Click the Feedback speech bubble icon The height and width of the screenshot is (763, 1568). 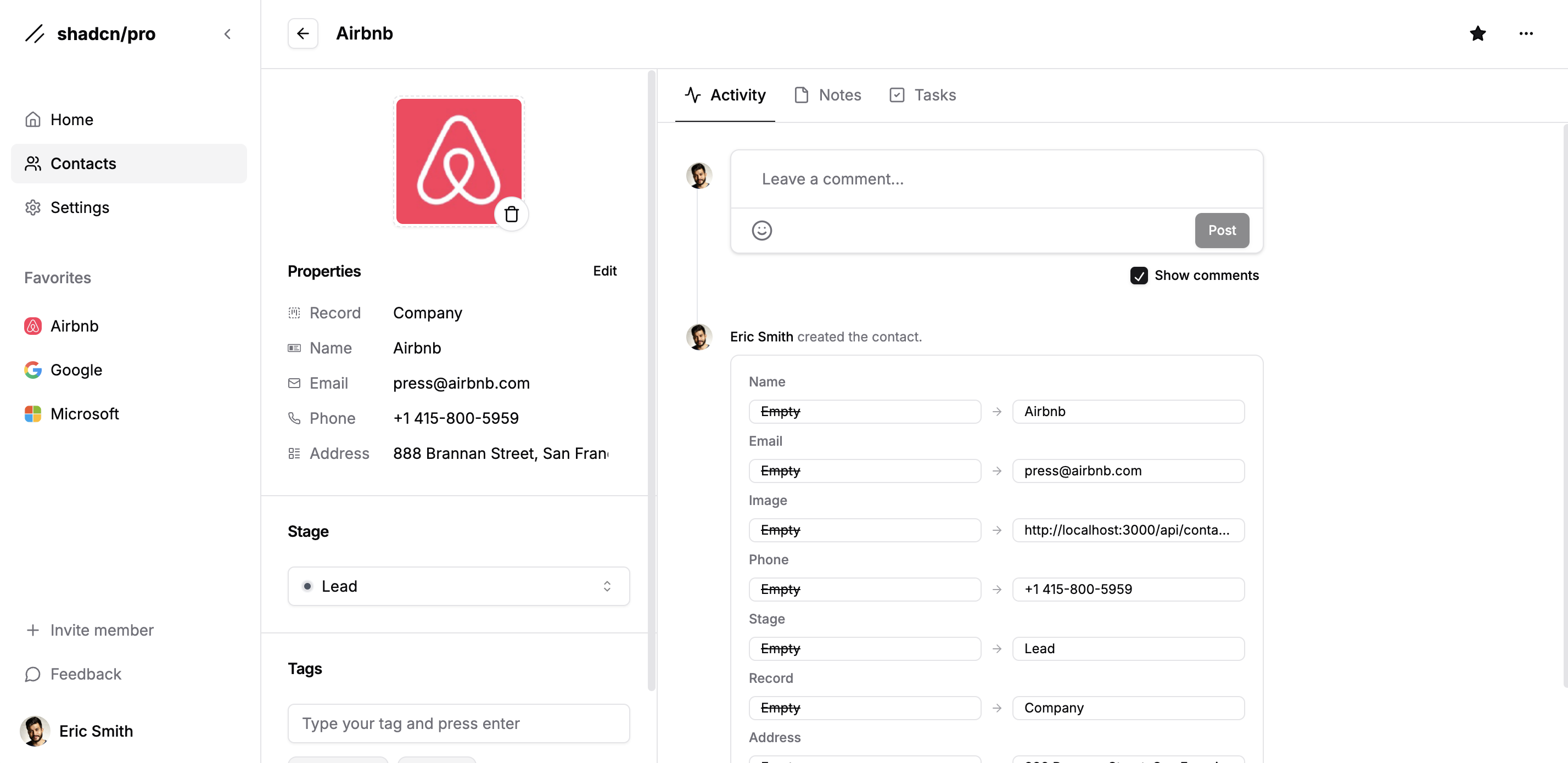pyautogui.click(x=33, y=674)
